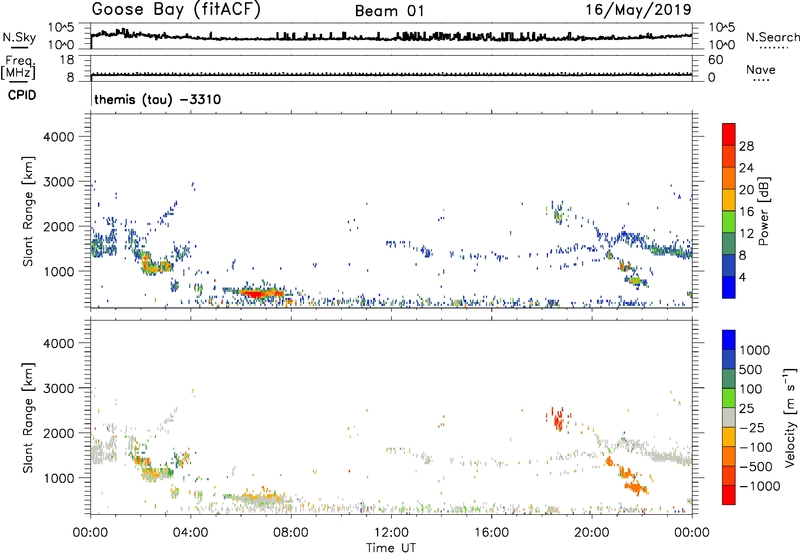This screenshot has height=554, width=800.
Task: Click the 'CPID' label
Action: 22,95
